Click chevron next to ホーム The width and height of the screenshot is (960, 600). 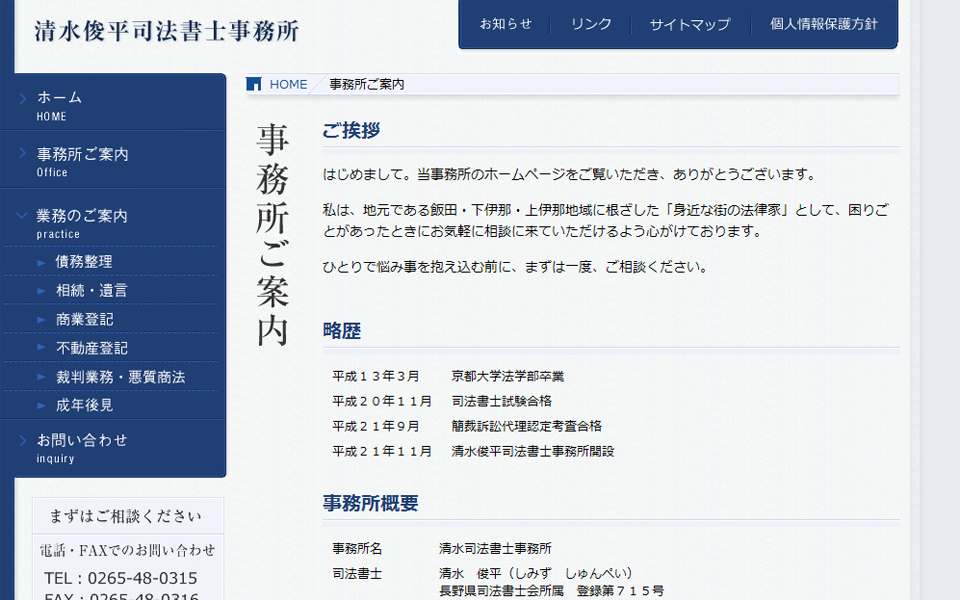tap(23, 98)
